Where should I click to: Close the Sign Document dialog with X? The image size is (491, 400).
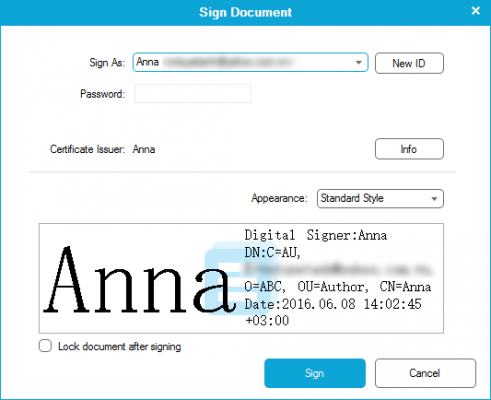pyautogui.click(x=476, y=11)
